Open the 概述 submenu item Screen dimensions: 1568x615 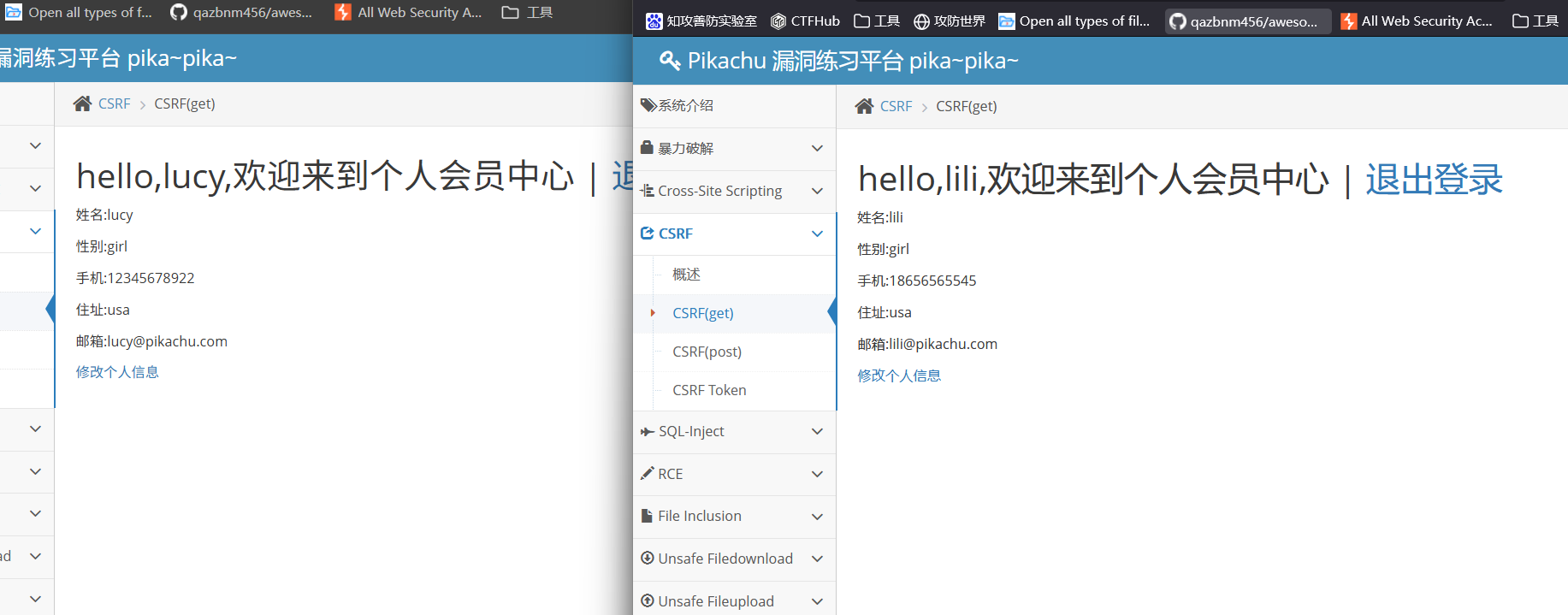[686, 274]
